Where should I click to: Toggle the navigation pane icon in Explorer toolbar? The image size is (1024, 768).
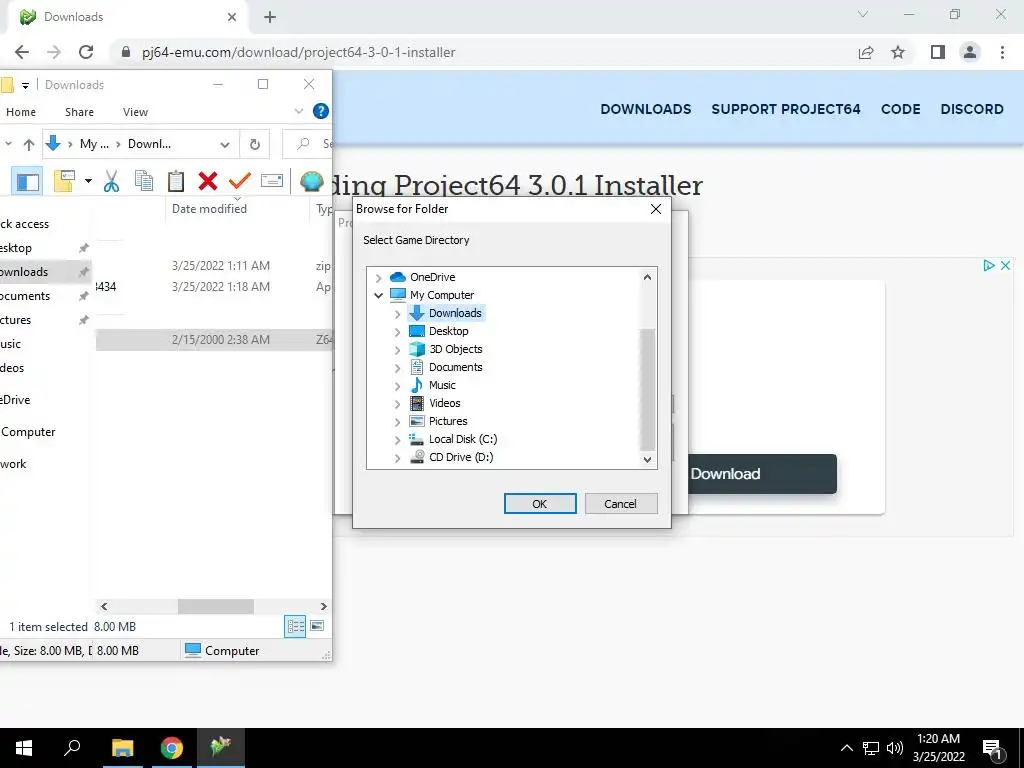(27, 181)
